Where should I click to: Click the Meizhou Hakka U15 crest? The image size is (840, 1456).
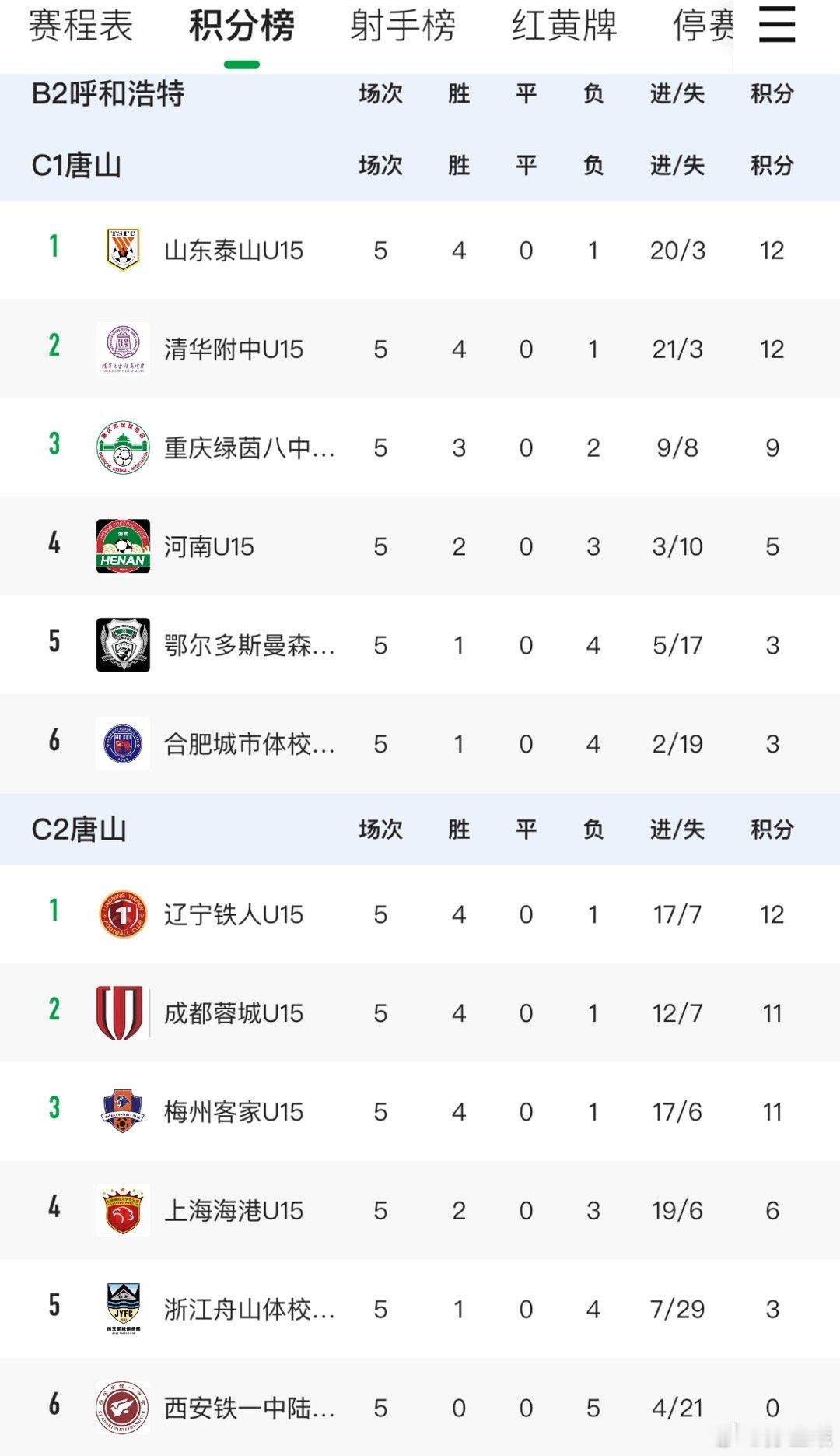(123, 1111)
